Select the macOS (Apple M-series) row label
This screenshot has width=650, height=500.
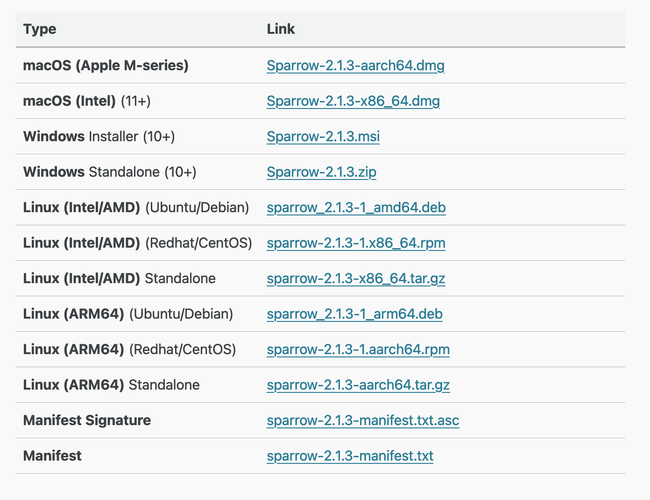pos(105,66)
